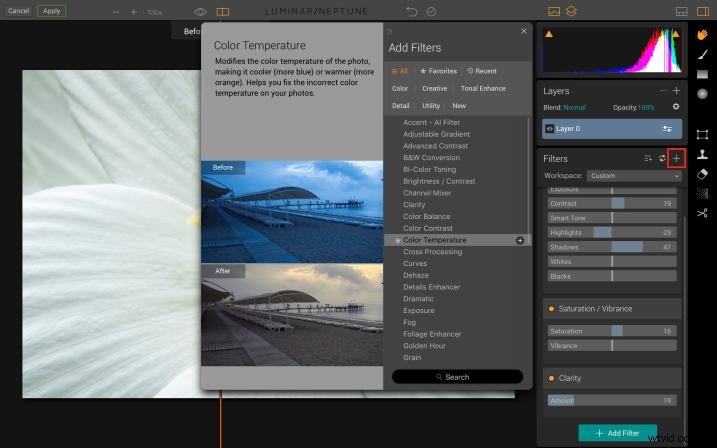This screenshot has width=717, height=448.
Task: Toggle the histogram panel icon
Action: click(x=554, y=11)
